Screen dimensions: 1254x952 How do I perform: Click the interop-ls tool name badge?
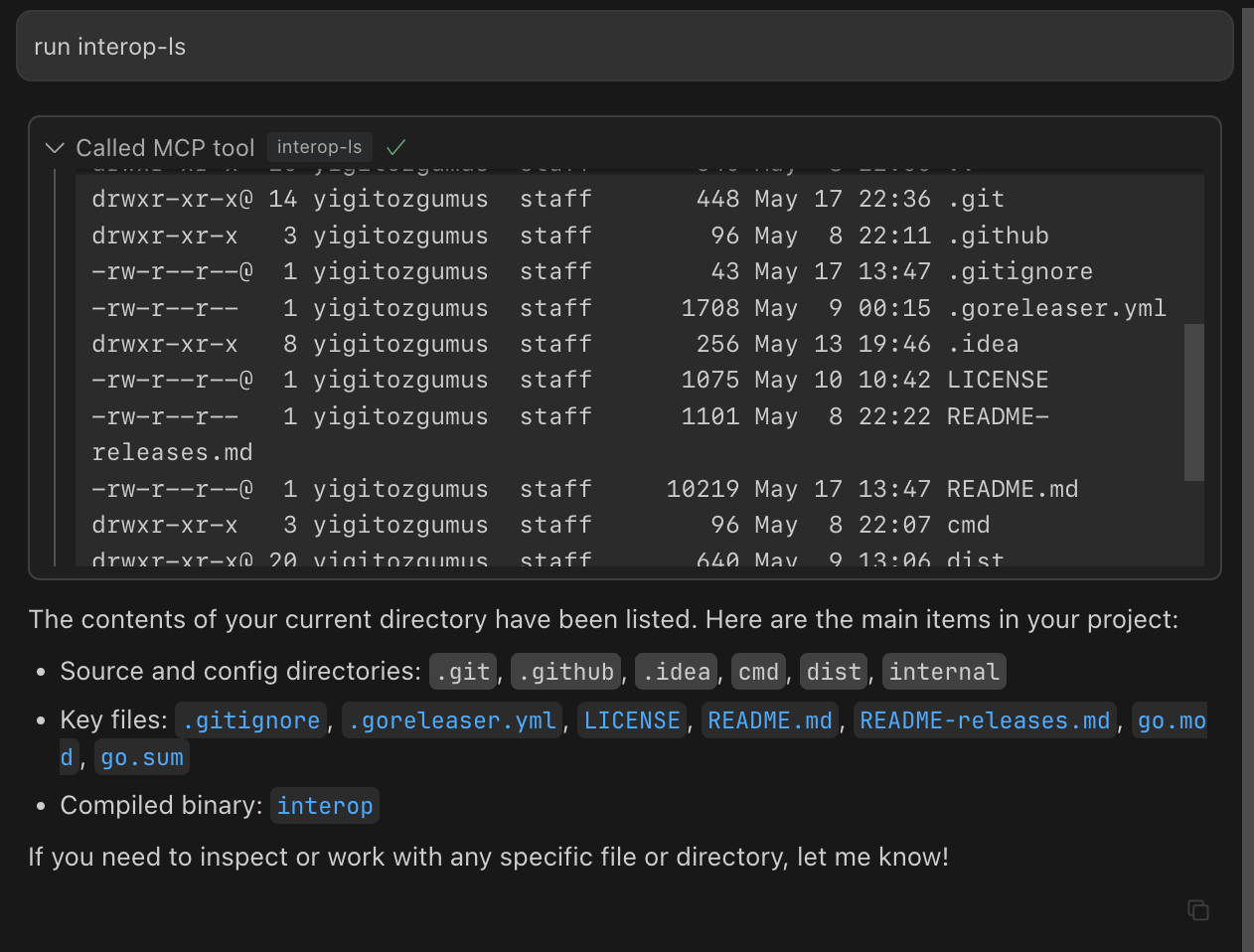(x=319, y=147)
